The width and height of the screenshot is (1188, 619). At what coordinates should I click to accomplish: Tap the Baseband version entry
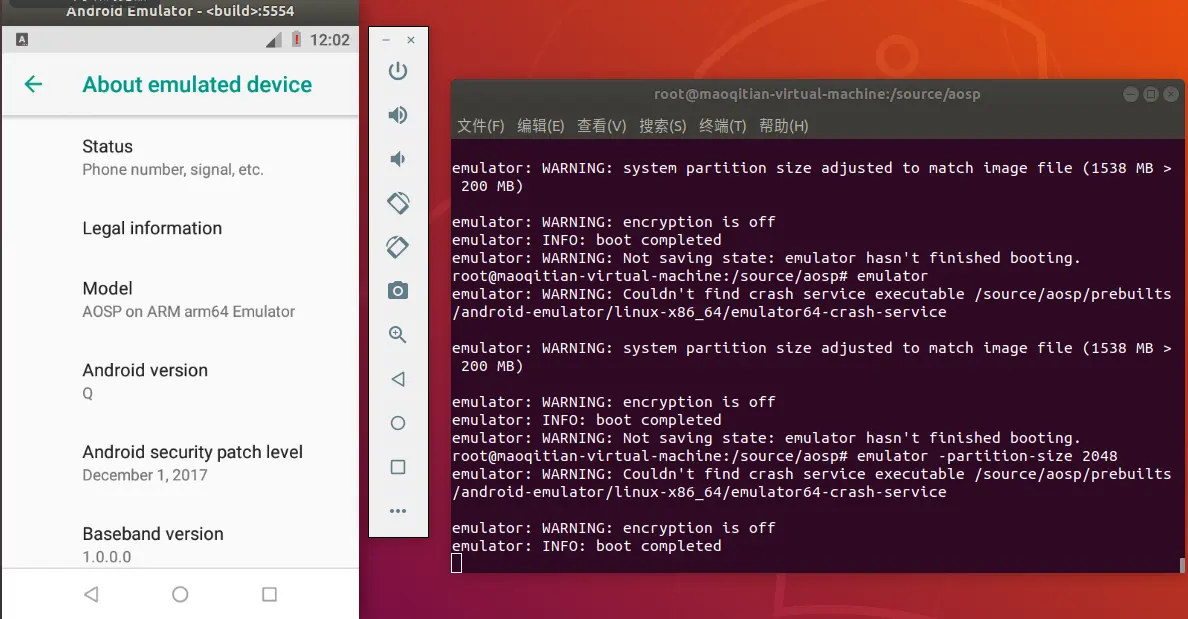(180, 544)
